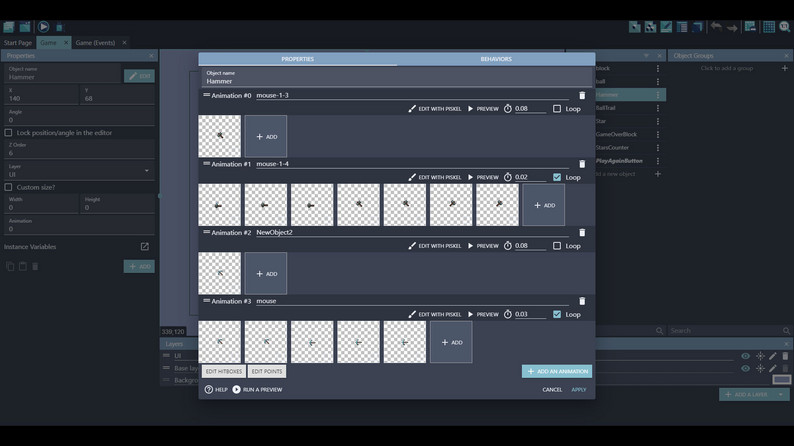Click the UI layer lighting effects icon
This screenshot has height=446, width=794.
(761, 356)
